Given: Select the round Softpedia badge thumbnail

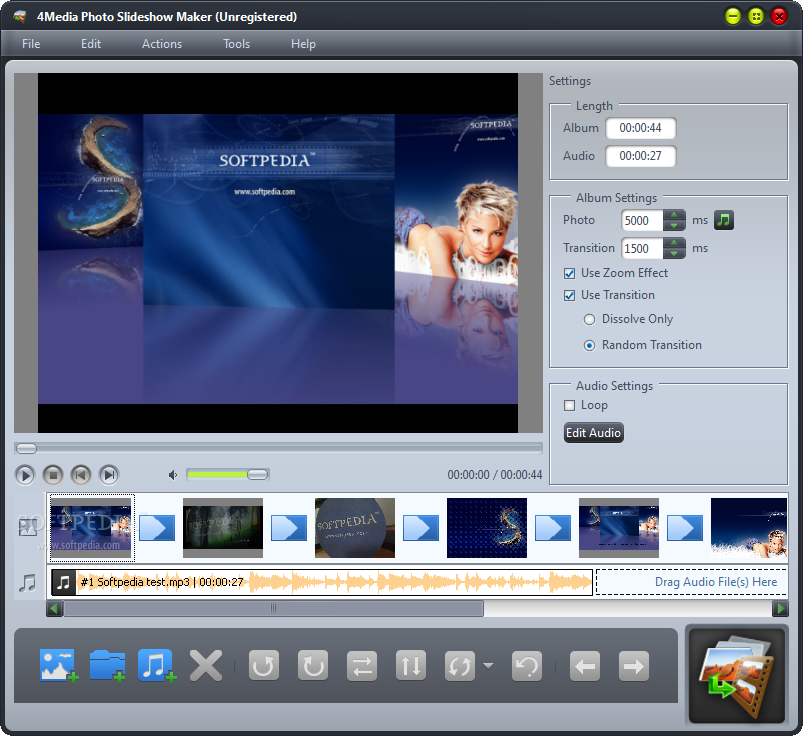Looking at the screenshot, I should coord(355,528).
